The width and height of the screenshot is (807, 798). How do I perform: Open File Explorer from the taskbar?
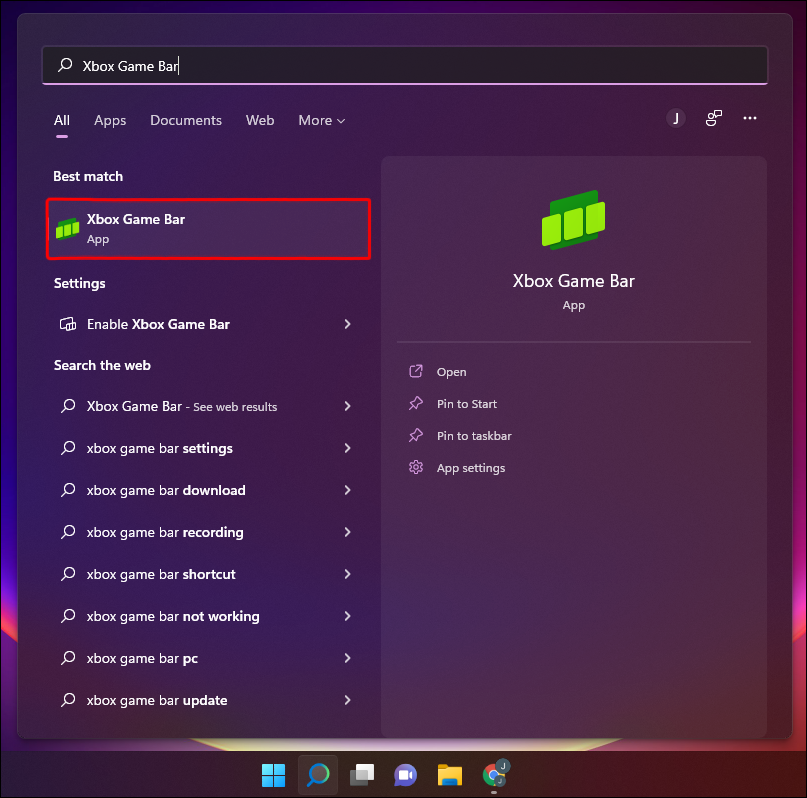click(x=450, y=775)
